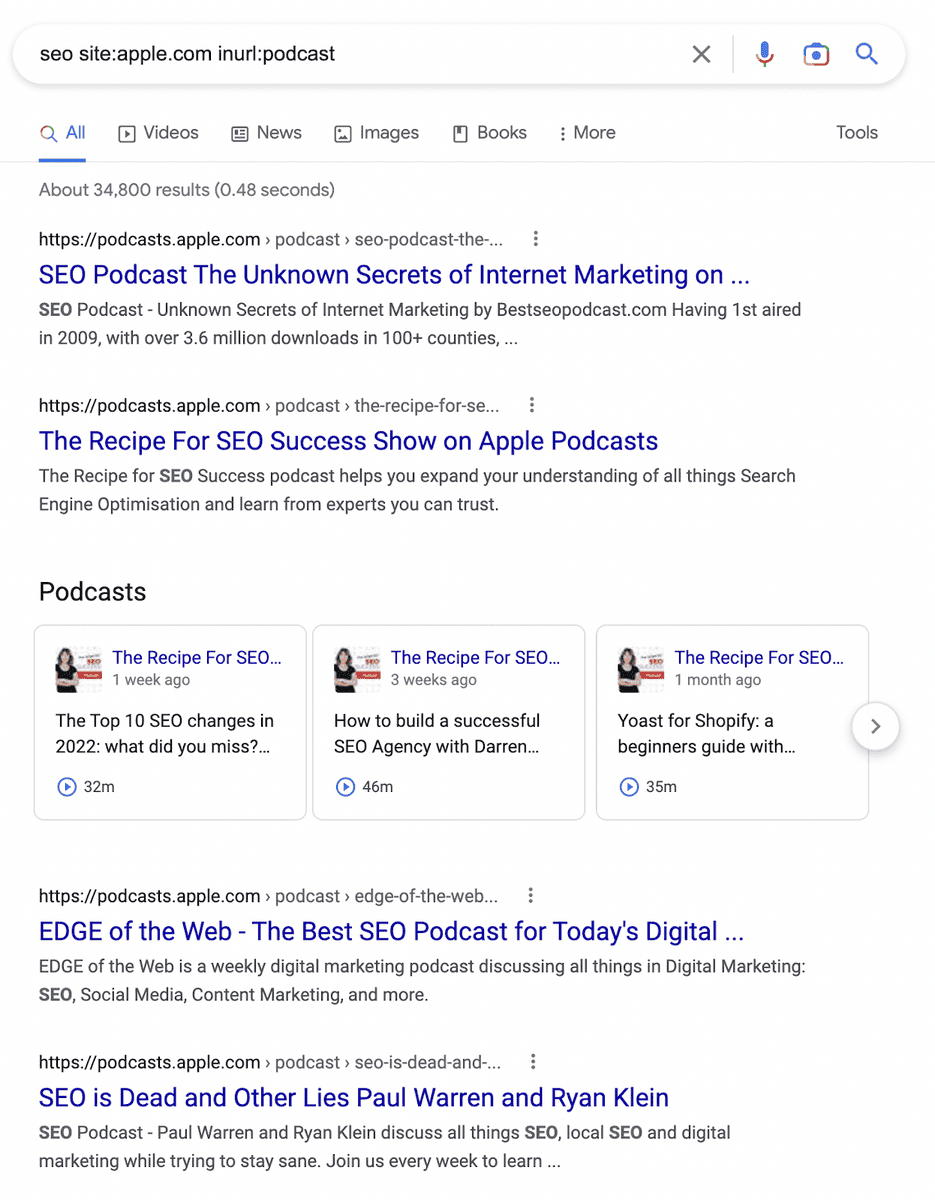Click podcast artwork on the 1 week ago card
Viewport: 935px width, 1200px height.
[x=79, y=669]
